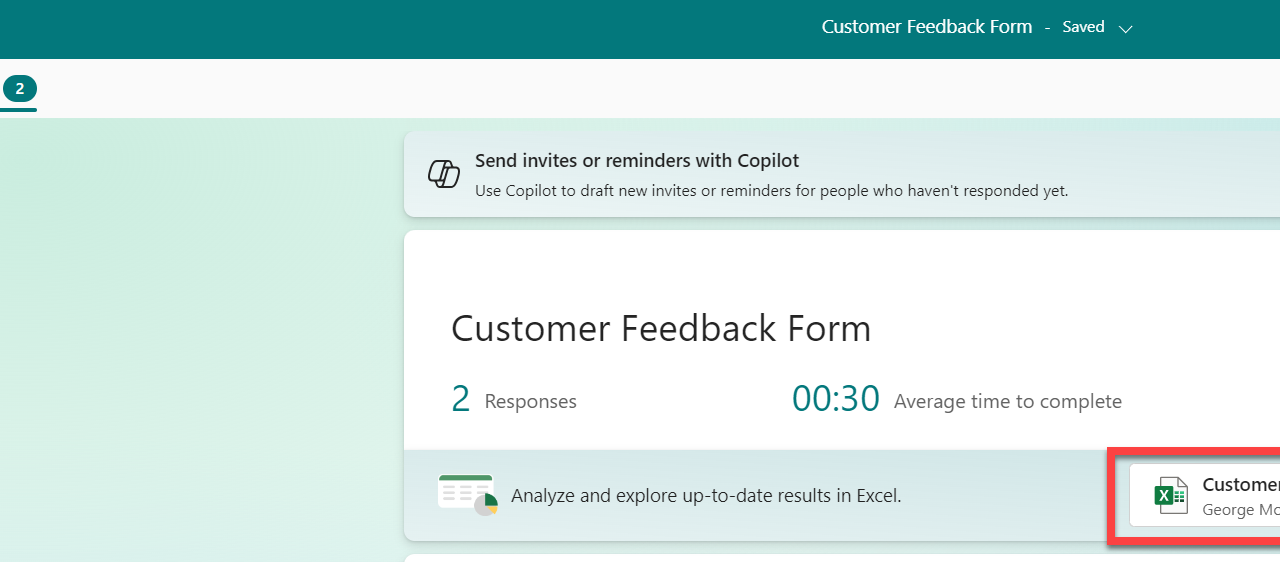Open Send invites or reminders with Copilot
The width and height of the screenshot is (1280, 562).
tap(636, 161)
